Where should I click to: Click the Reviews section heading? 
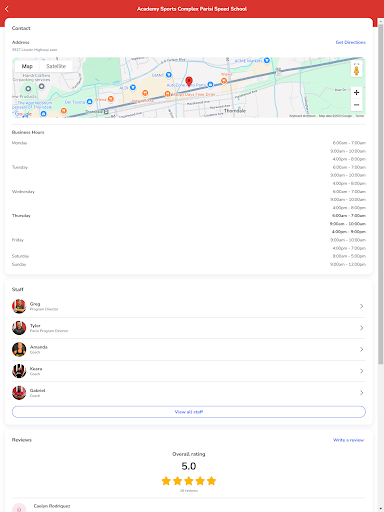22,440
